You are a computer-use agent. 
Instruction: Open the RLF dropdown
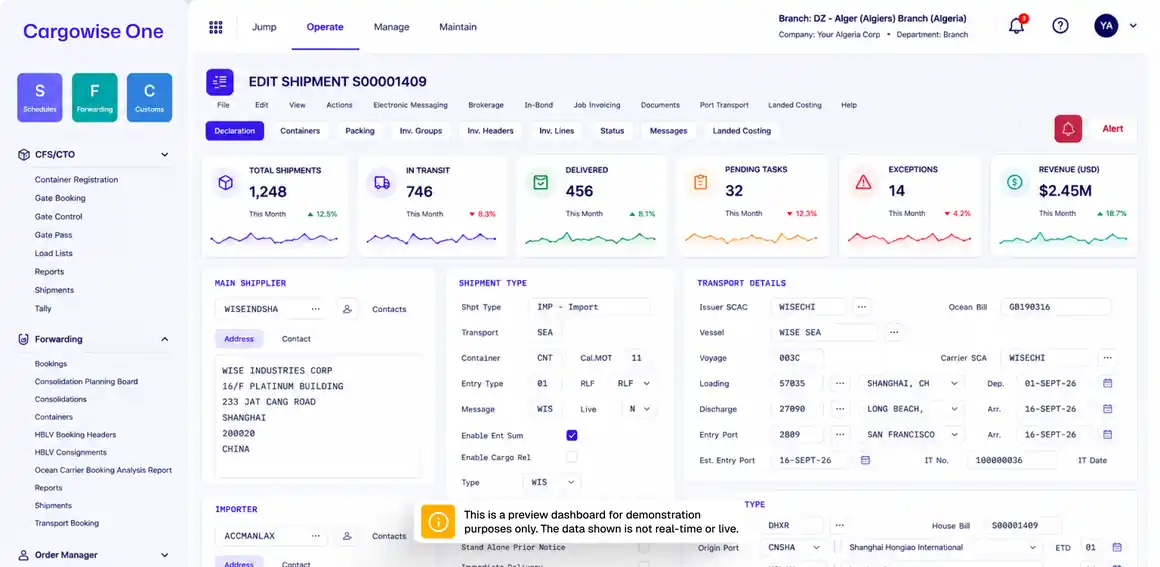point(635,383)
